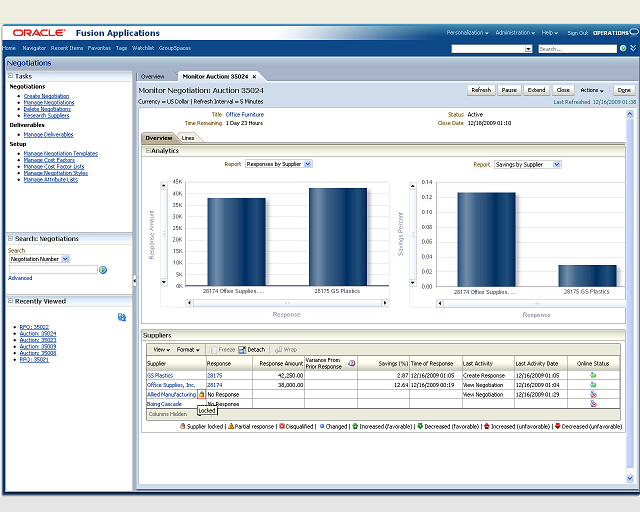Viewport: 640px width, 512px height.
Task: Close the Monitor Auction 35024 tab
Action: (x=254, y=76)
